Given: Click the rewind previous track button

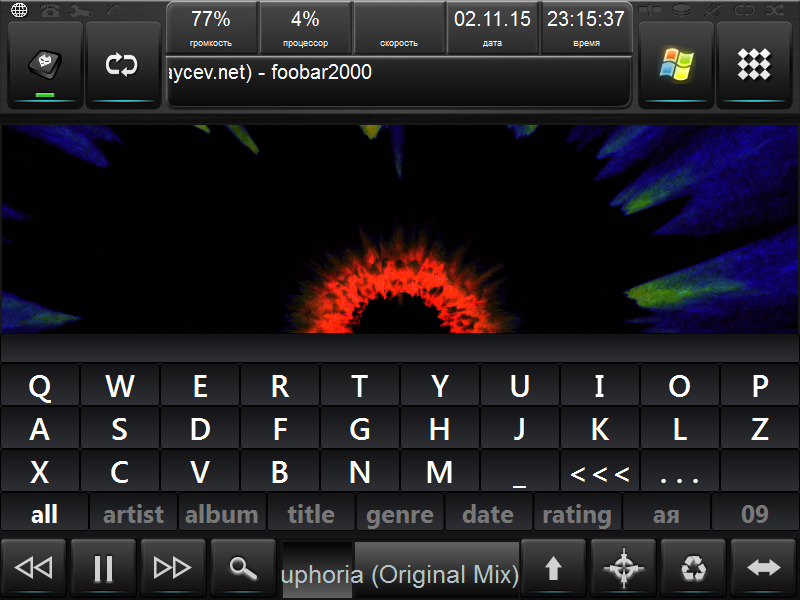Looking at the screenshot, I should pyautogui.click(x=34, y=569).
